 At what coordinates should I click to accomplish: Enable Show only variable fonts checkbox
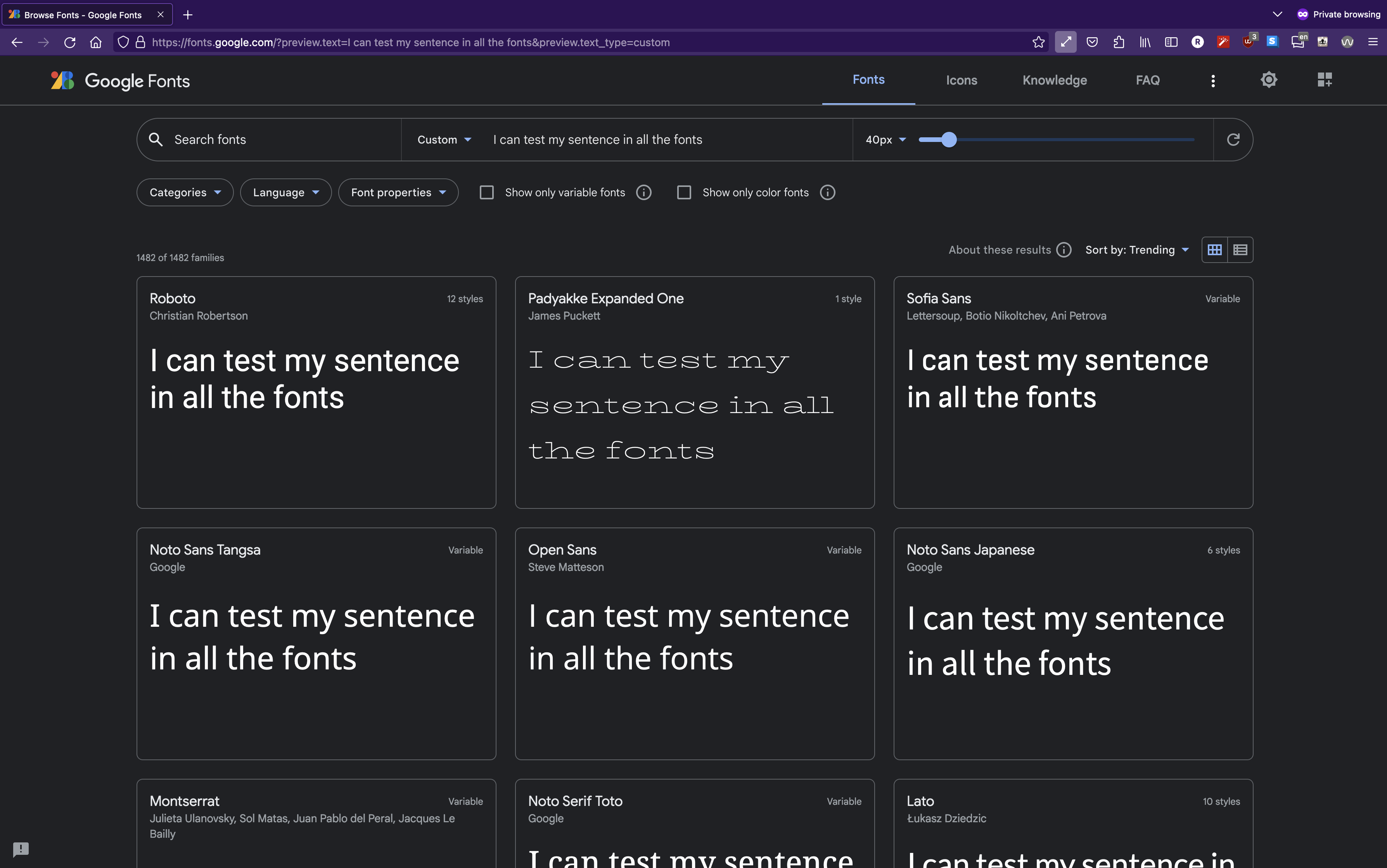tap(486, 192)
